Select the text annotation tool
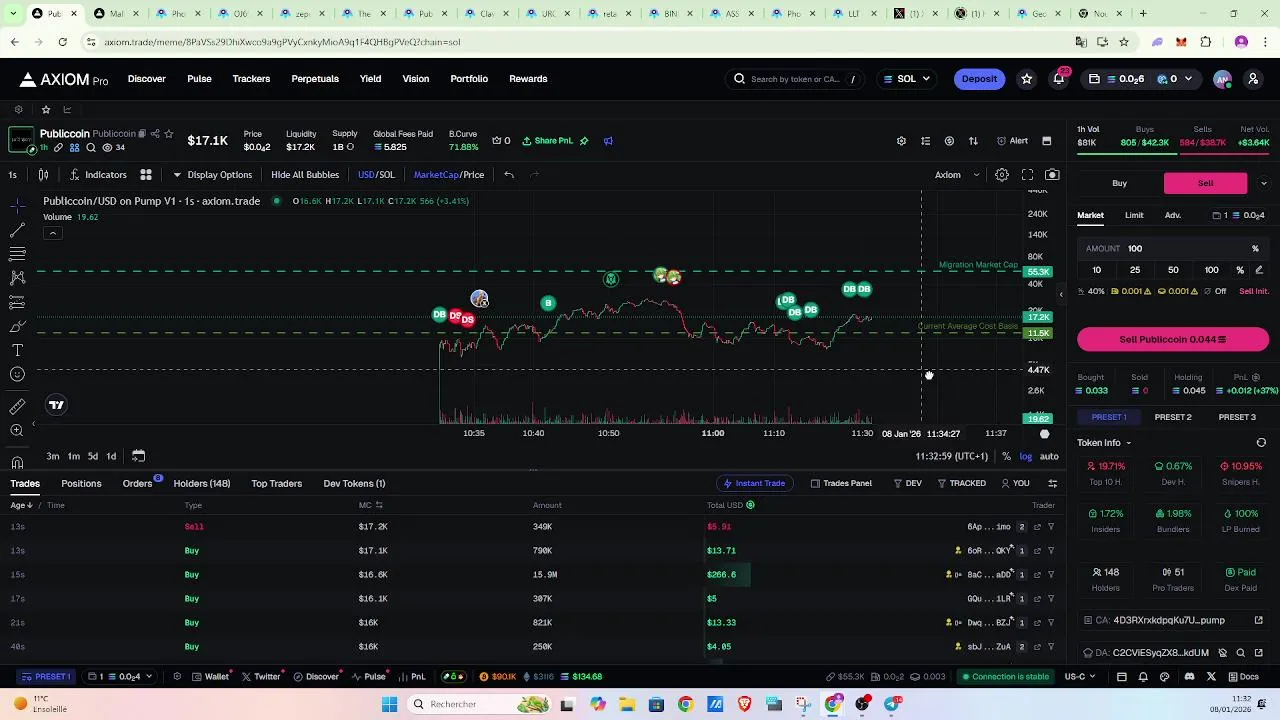The image size is (1280, 720). click(17, 350)
